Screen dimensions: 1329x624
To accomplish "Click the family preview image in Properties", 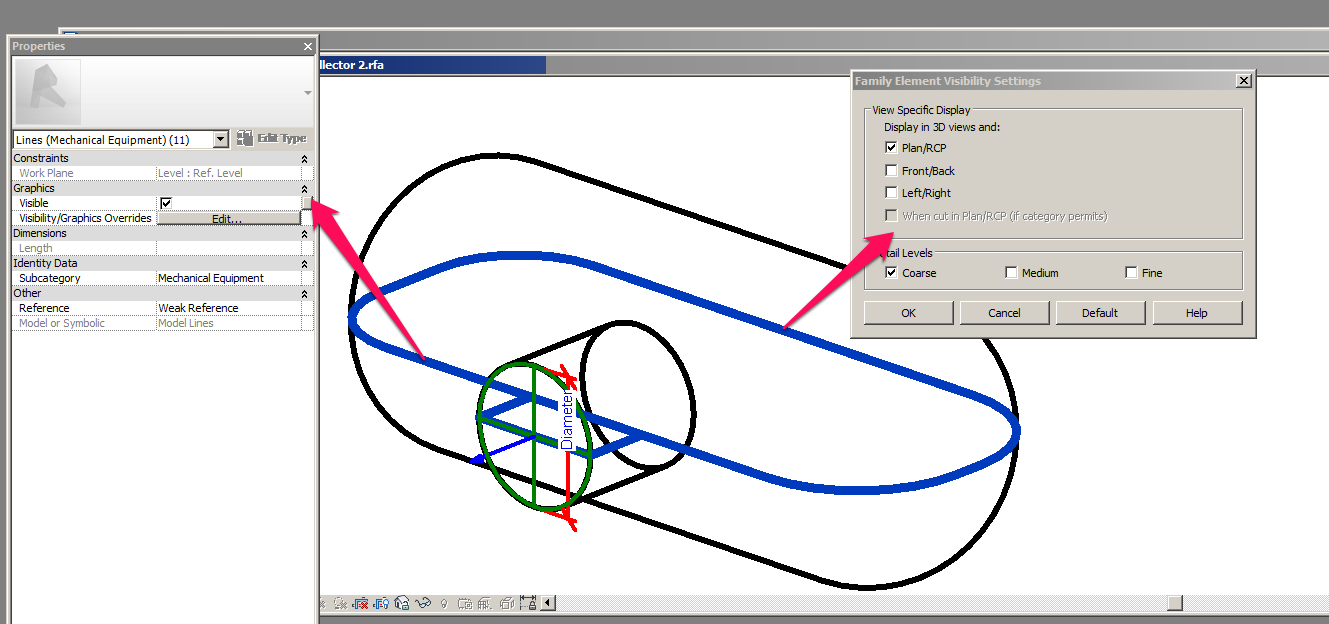I will [x=47, y=91].
